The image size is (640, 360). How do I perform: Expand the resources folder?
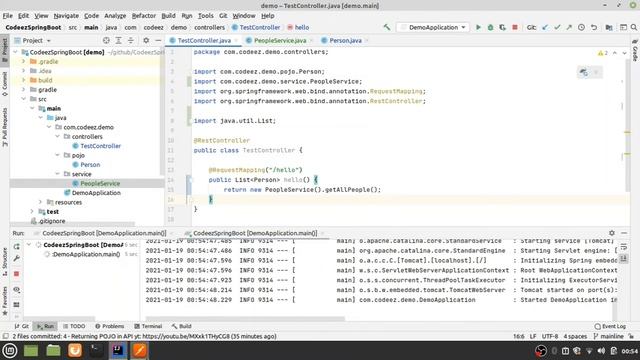40,202
